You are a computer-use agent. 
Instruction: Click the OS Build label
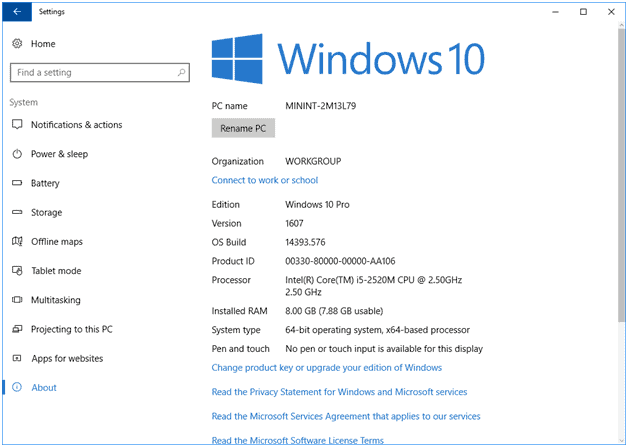point(229,242)
